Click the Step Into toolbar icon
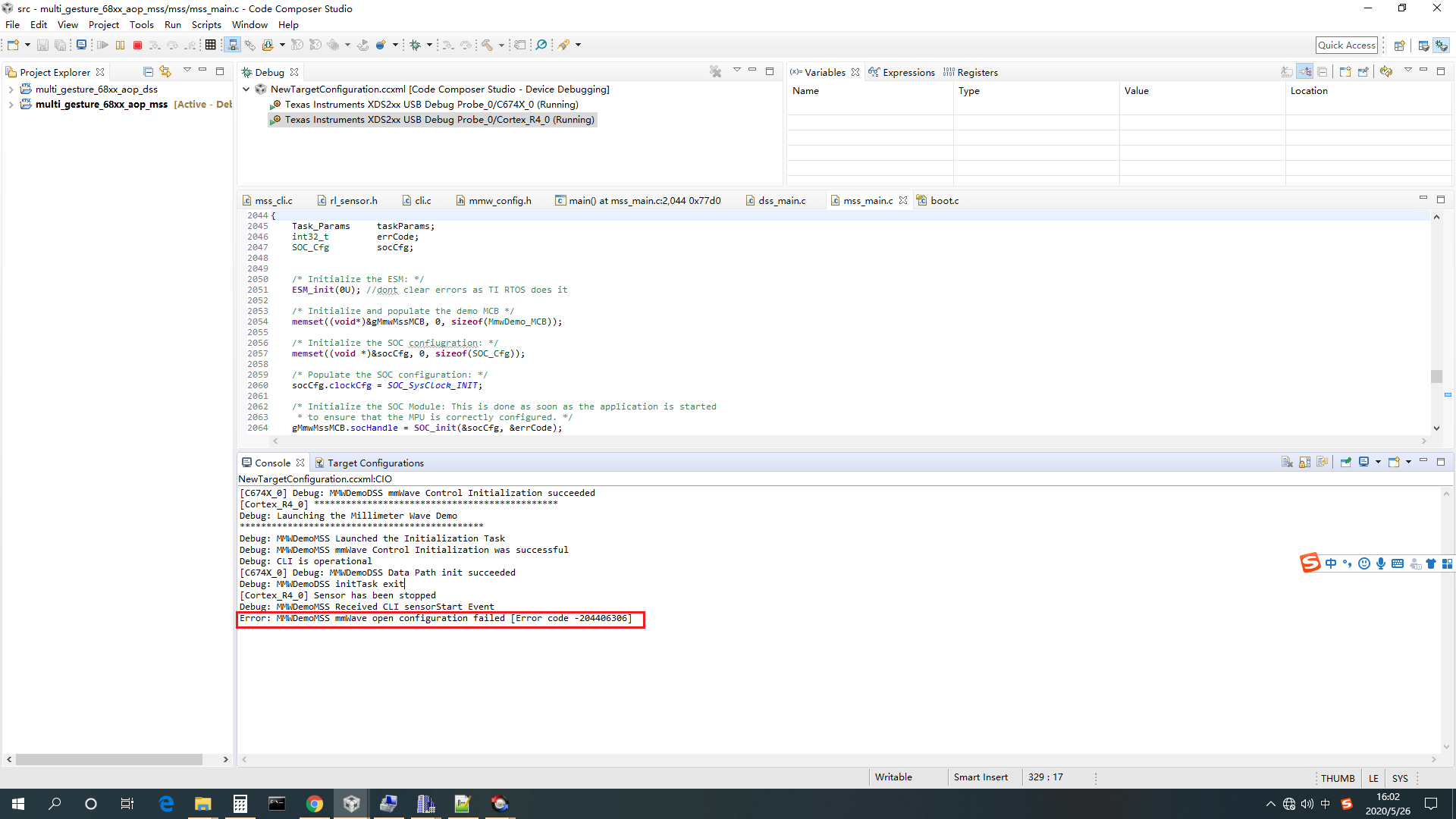Image resolution: width=1456 pixels, height=819 pixels. 155,45
